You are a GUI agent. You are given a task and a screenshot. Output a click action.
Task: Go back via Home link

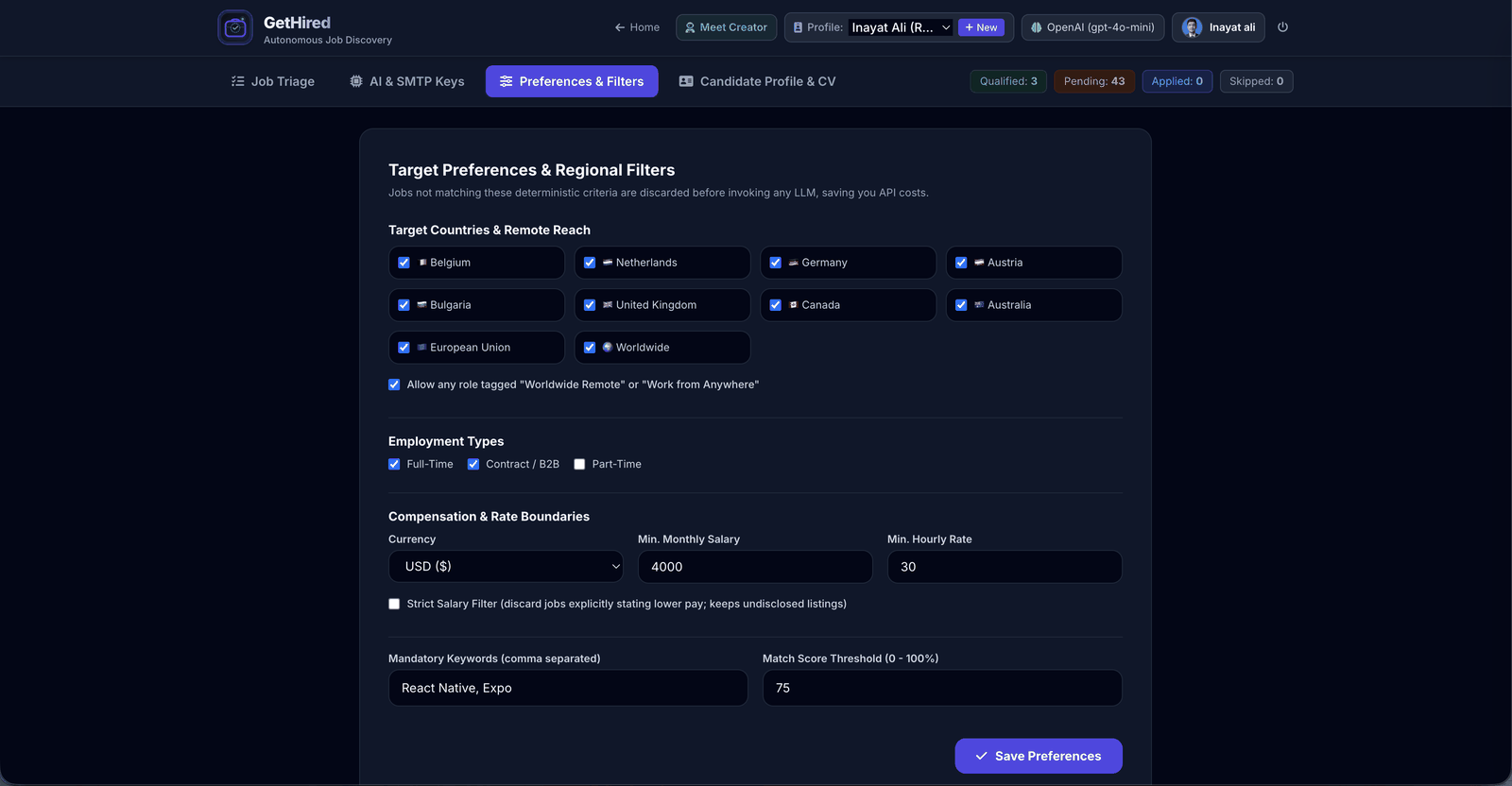tap(637, 27)
